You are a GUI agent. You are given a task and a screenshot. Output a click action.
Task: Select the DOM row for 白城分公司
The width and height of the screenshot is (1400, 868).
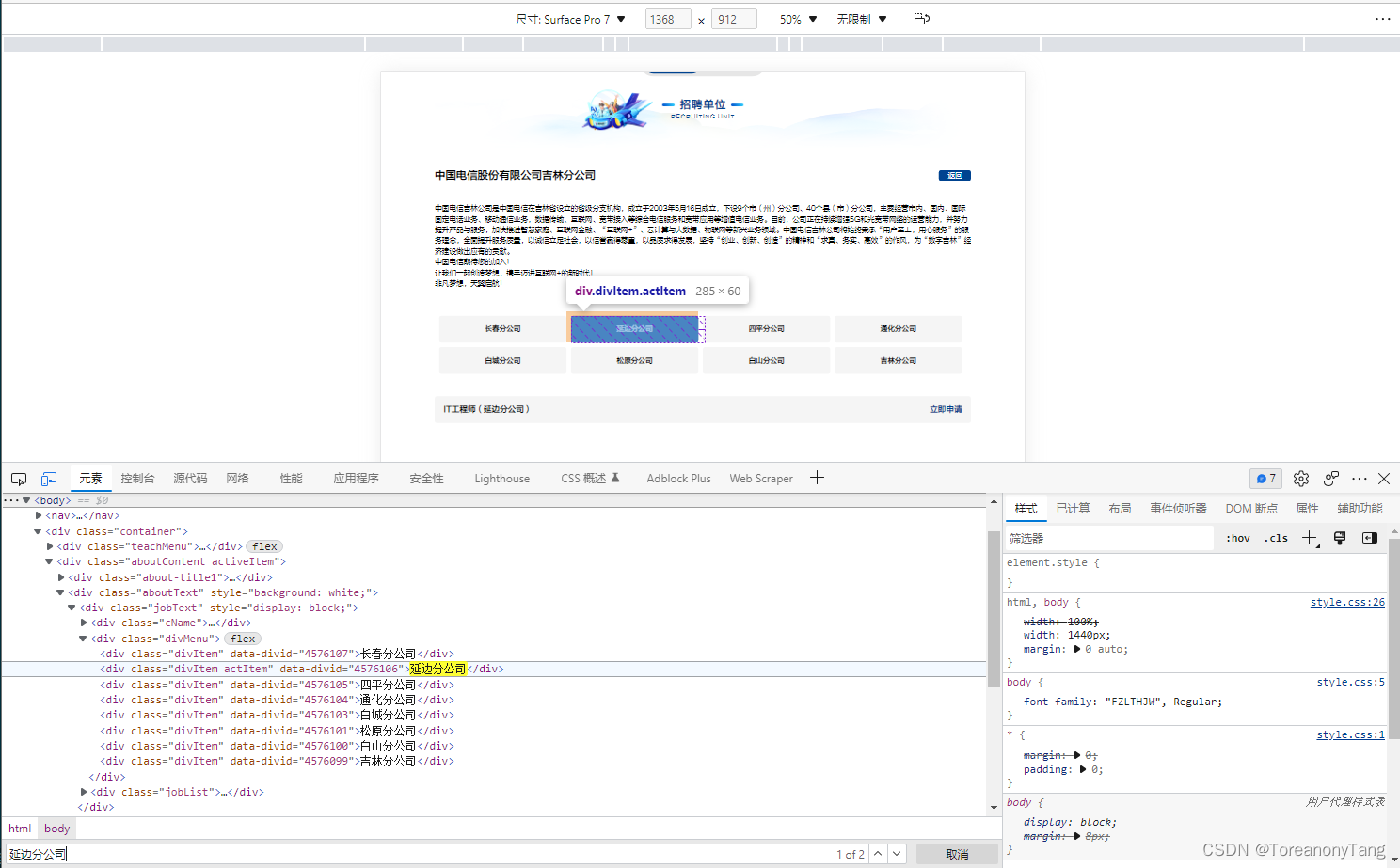click(493, 715)
